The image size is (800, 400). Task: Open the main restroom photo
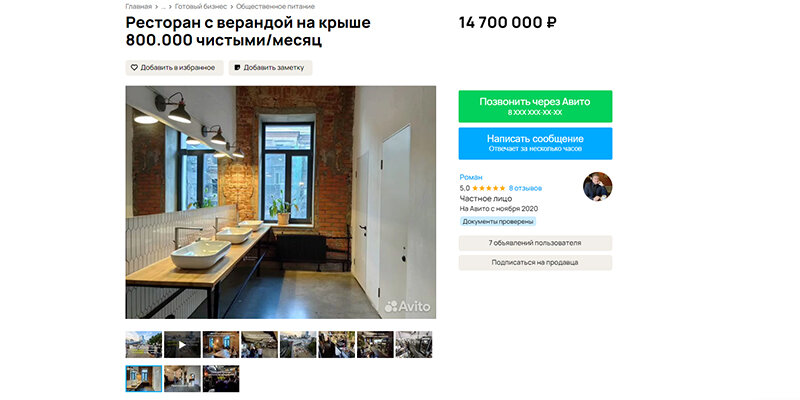click(281, 202)
